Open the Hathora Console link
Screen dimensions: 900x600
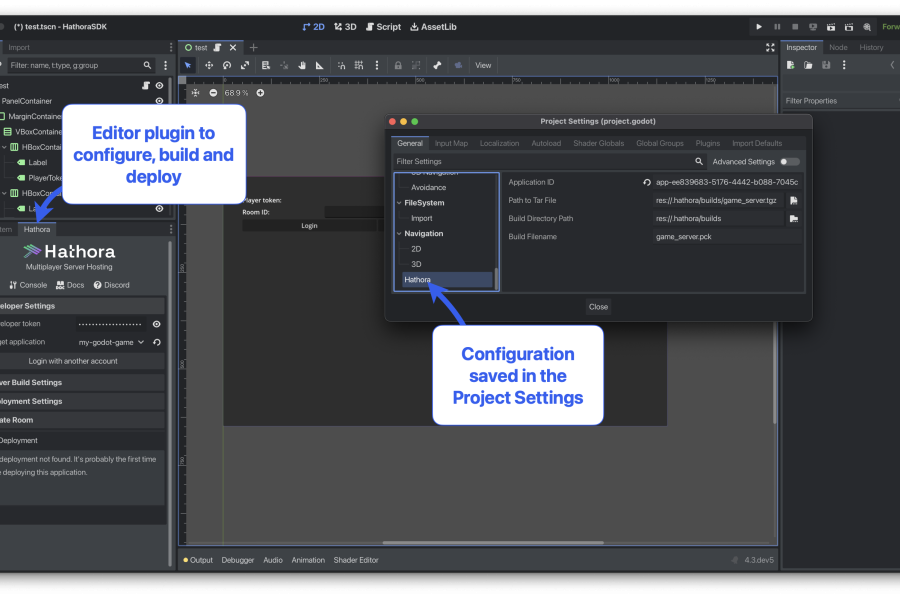coord(28,285)
